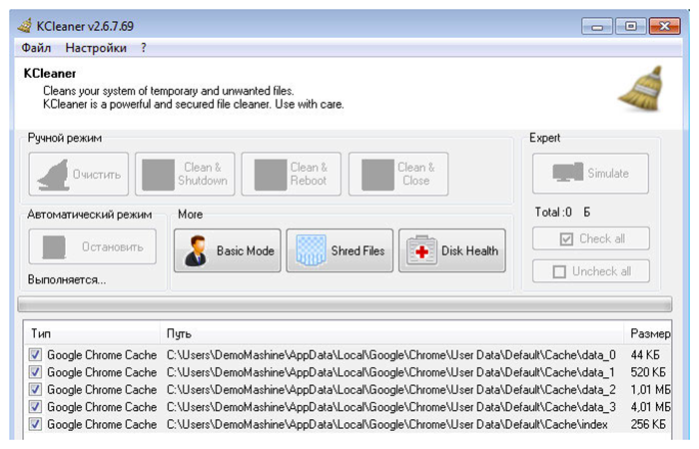Select the path ending in Cache\data_1
699x449 pixels.
pos(391,372)
